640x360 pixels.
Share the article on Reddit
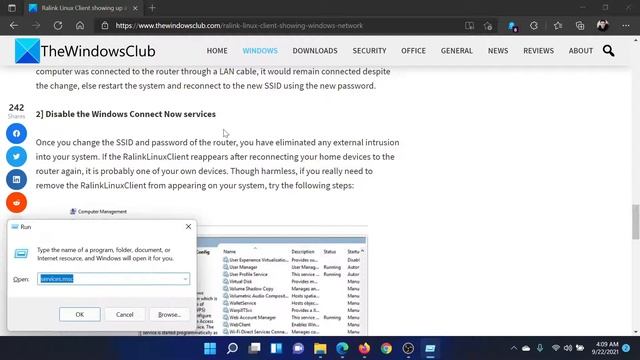(x=16, y=202)
